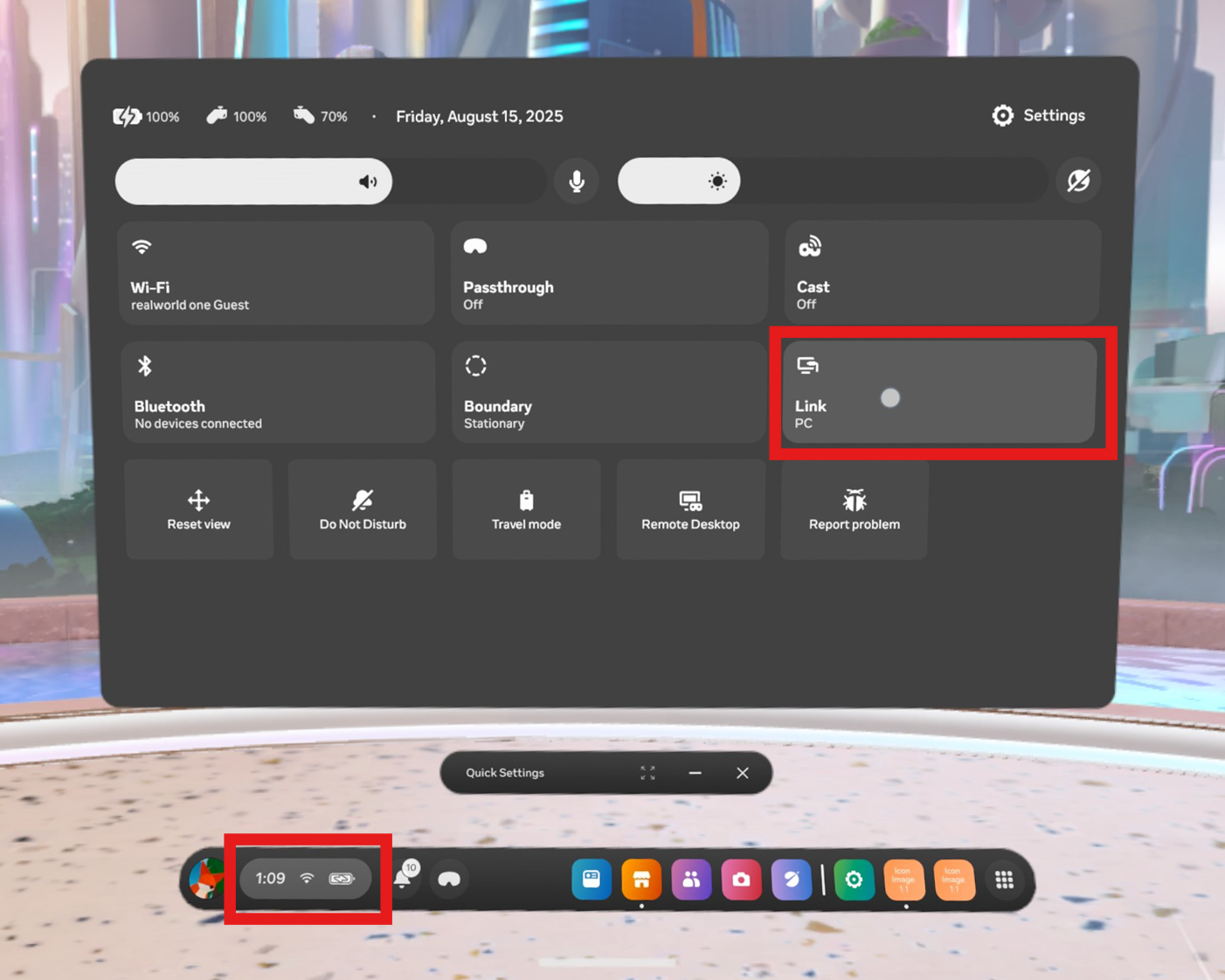Open Bluetooth device details

click(278, 391)
